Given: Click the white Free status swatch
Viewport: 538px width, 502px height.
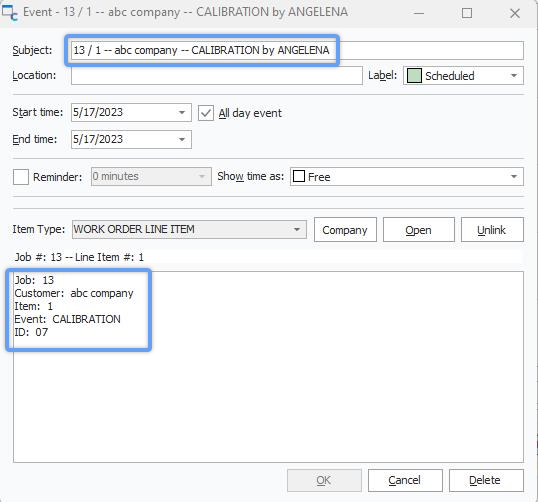Looking at the screenshot, I should tap(299, 176).
